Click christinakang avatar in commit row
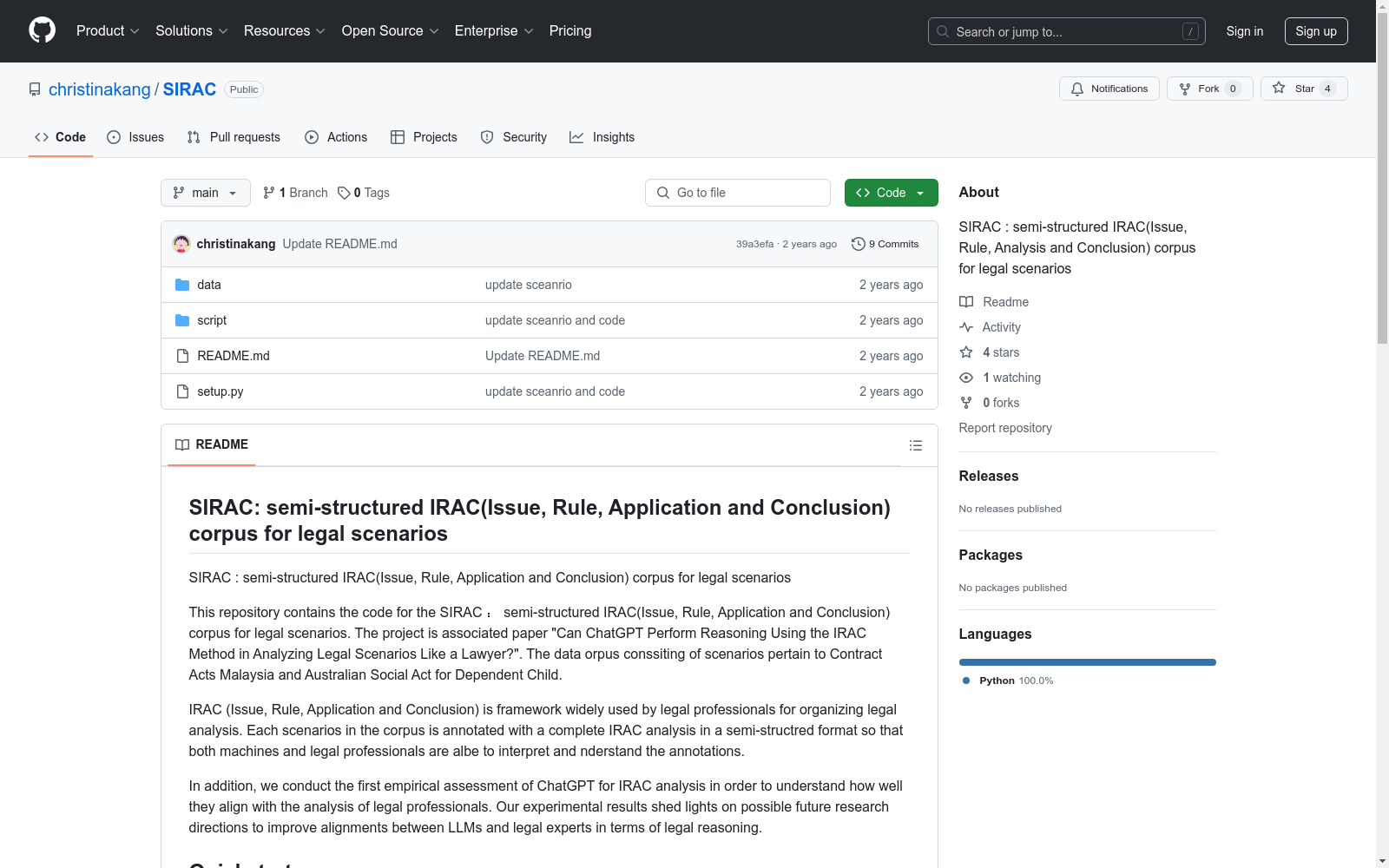 tap(181, 244)
